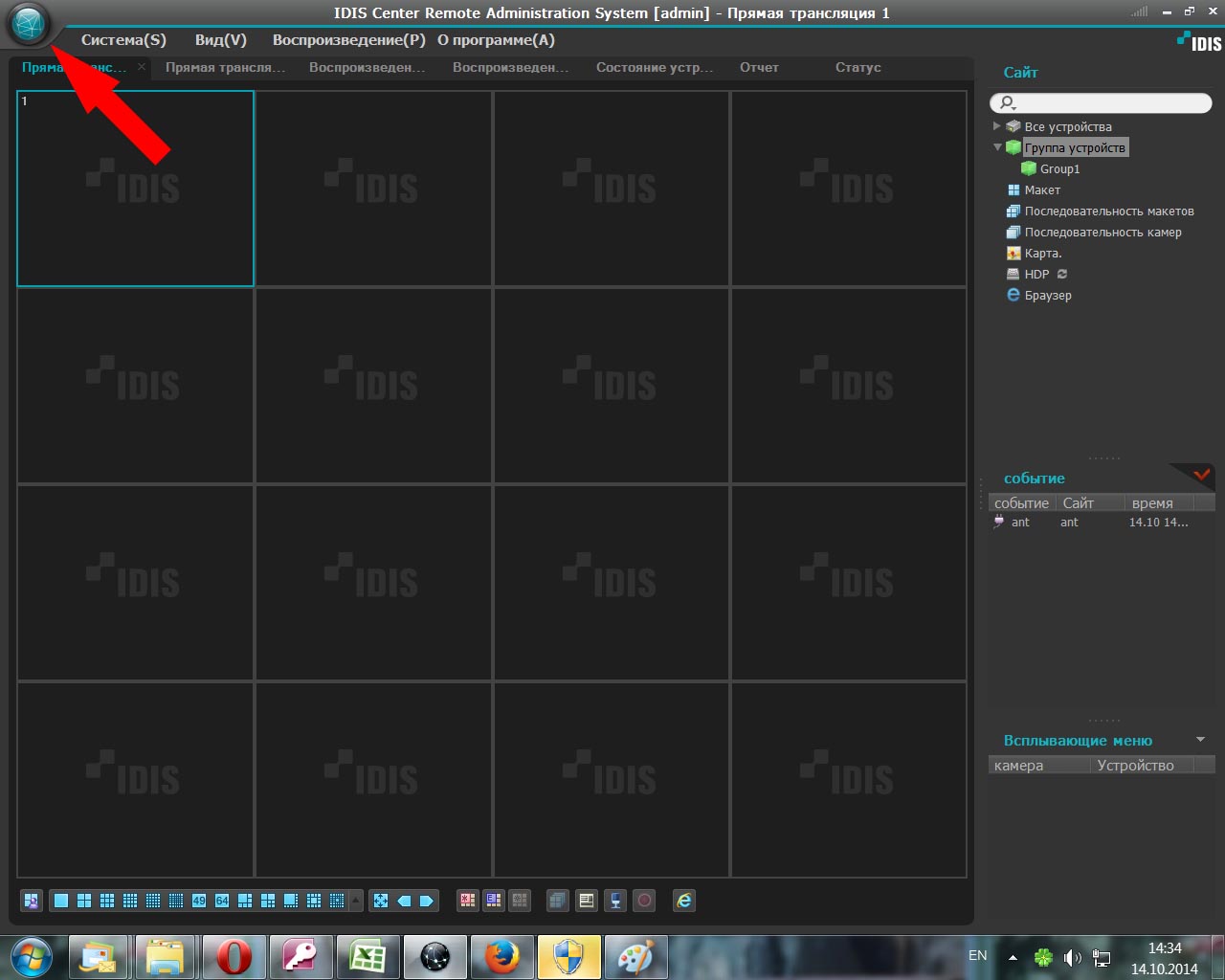
Task: Open Excel from the taskbar
Action: tap(367, 958)
